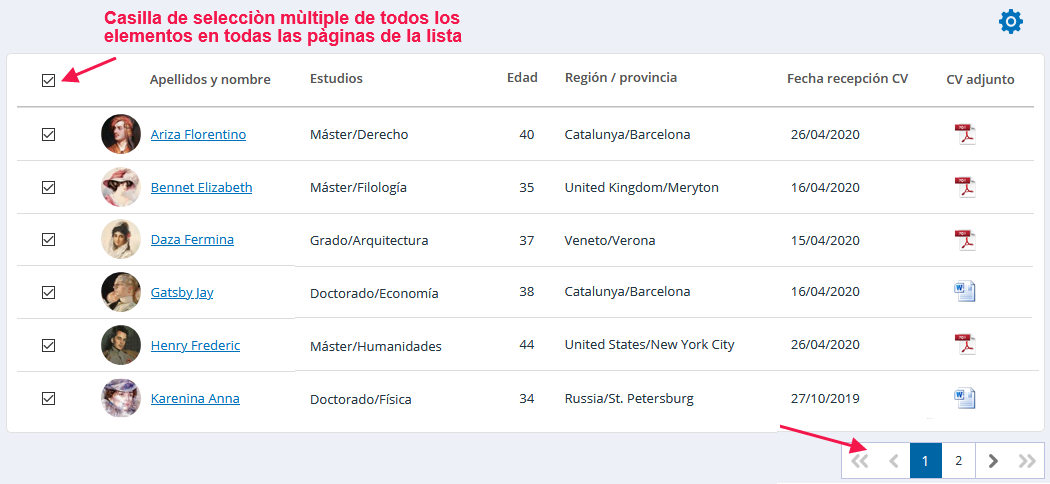Viewport: 1050px width, 484px height.
Task: Open Karenina Anna's Word CV document
Action: tap(965, 398)
